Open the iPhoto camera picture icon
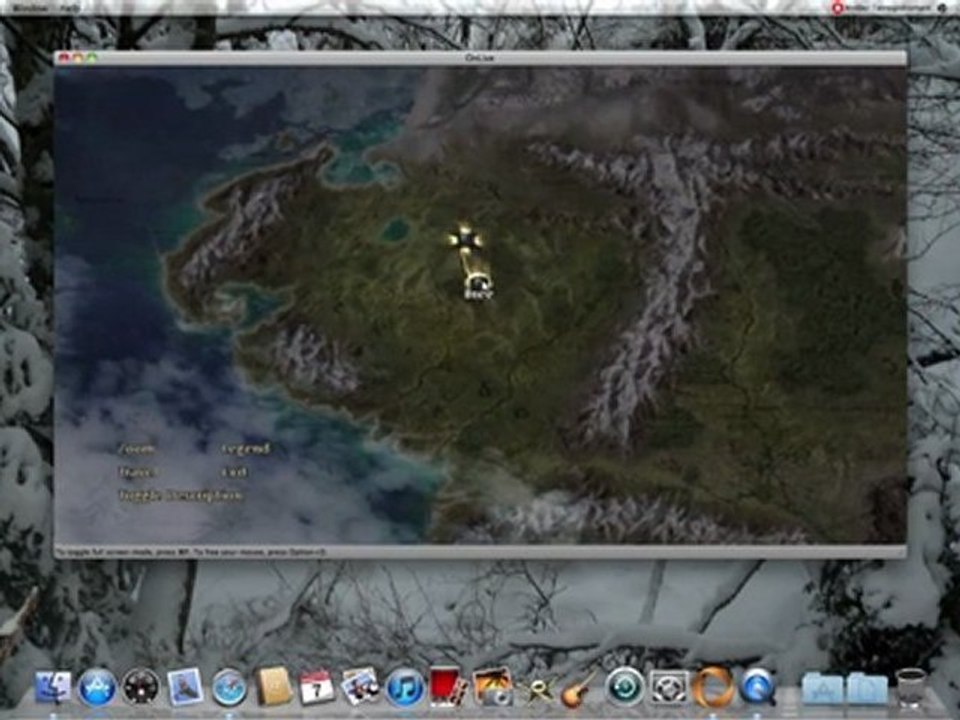This screenshot has width=960, height=720. (x=492, y=687)
